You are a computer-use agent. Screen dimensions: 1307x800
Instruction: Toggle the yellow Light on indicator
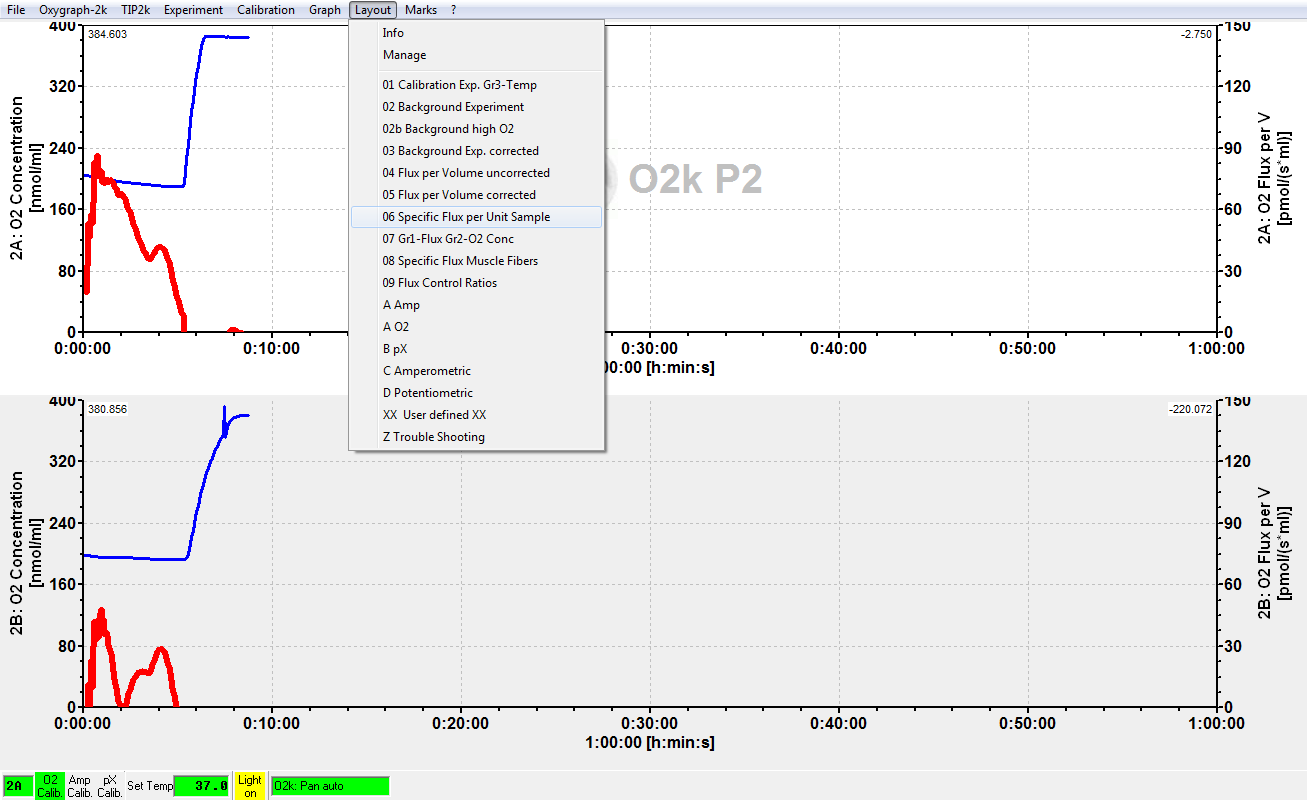250,786
